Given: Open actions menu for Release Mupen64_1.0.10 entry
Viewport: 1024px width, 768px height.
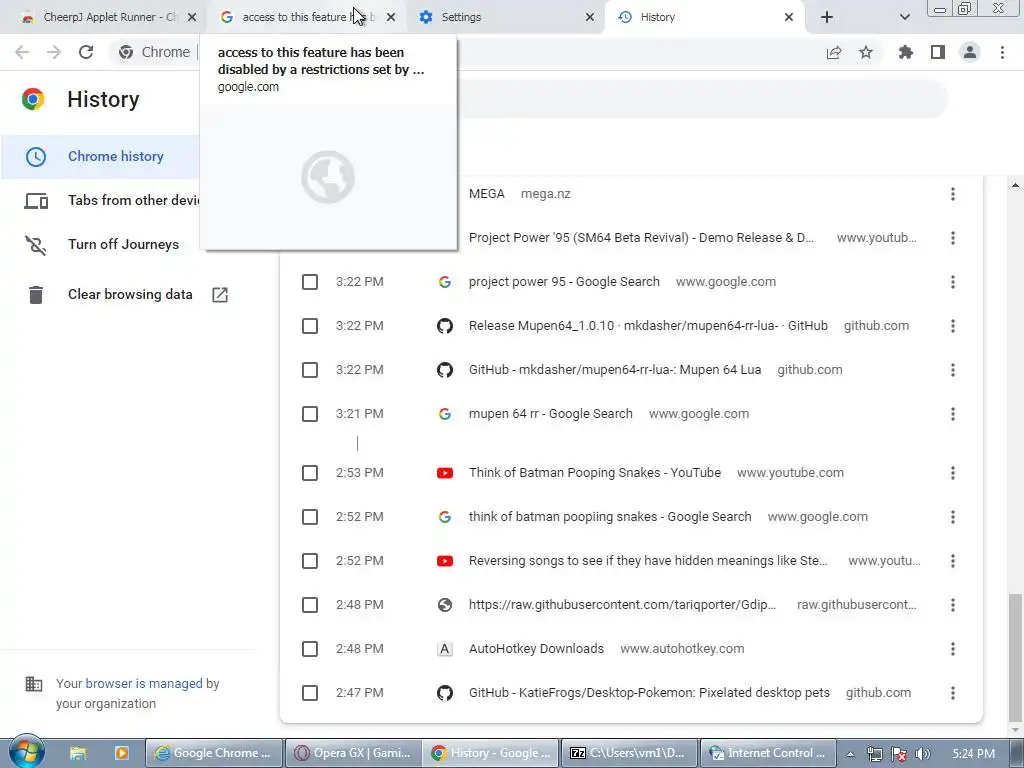Looking at the screenshot, I should 953,326.
